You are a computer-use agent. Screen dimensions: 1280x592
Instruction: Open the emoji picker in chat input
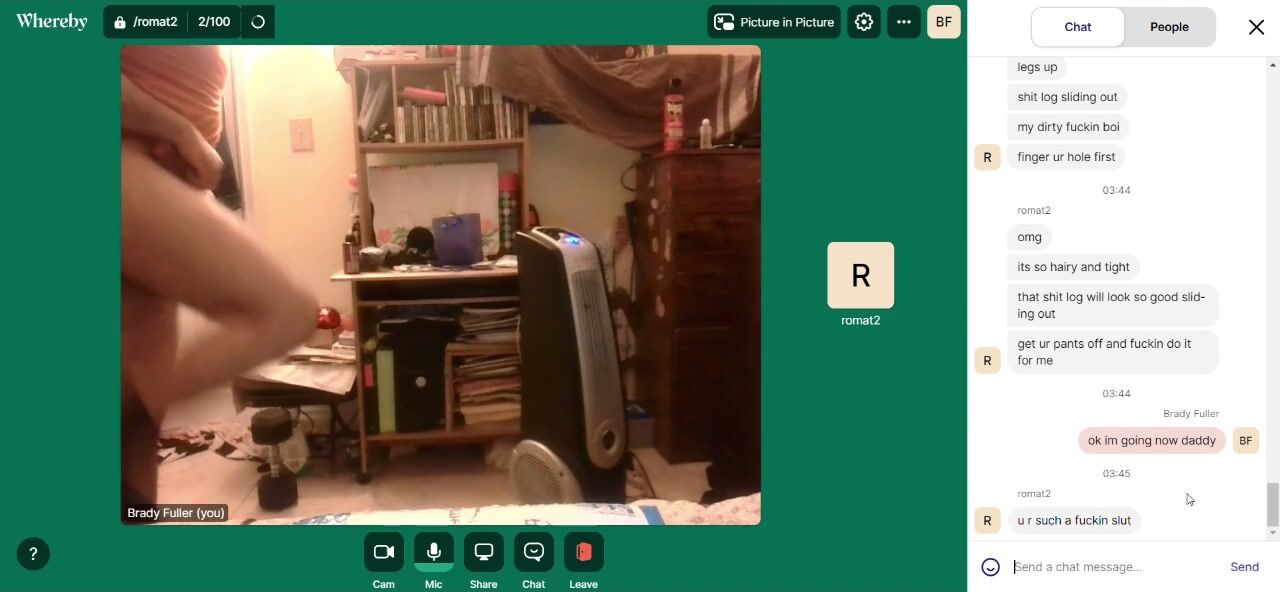pos(991,567)
